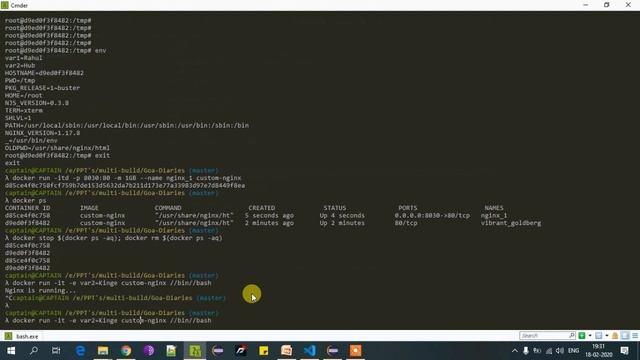Open Task View from the taskbar

[x=56, y=351]
